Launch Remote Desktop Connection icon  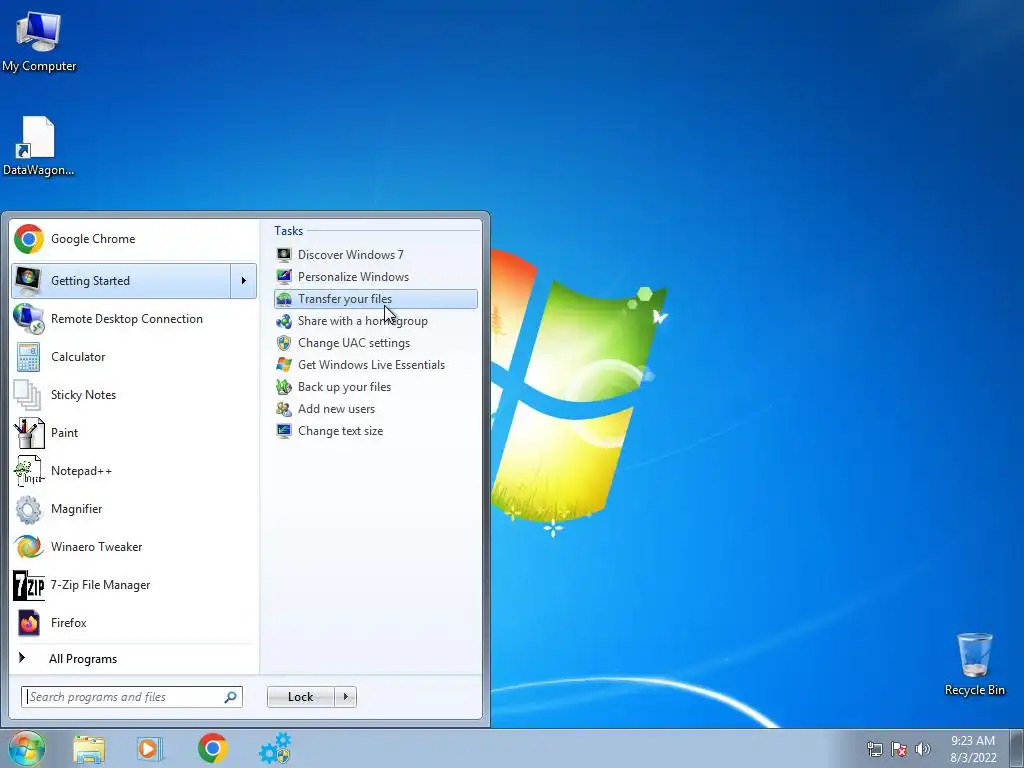click(28, 319)
